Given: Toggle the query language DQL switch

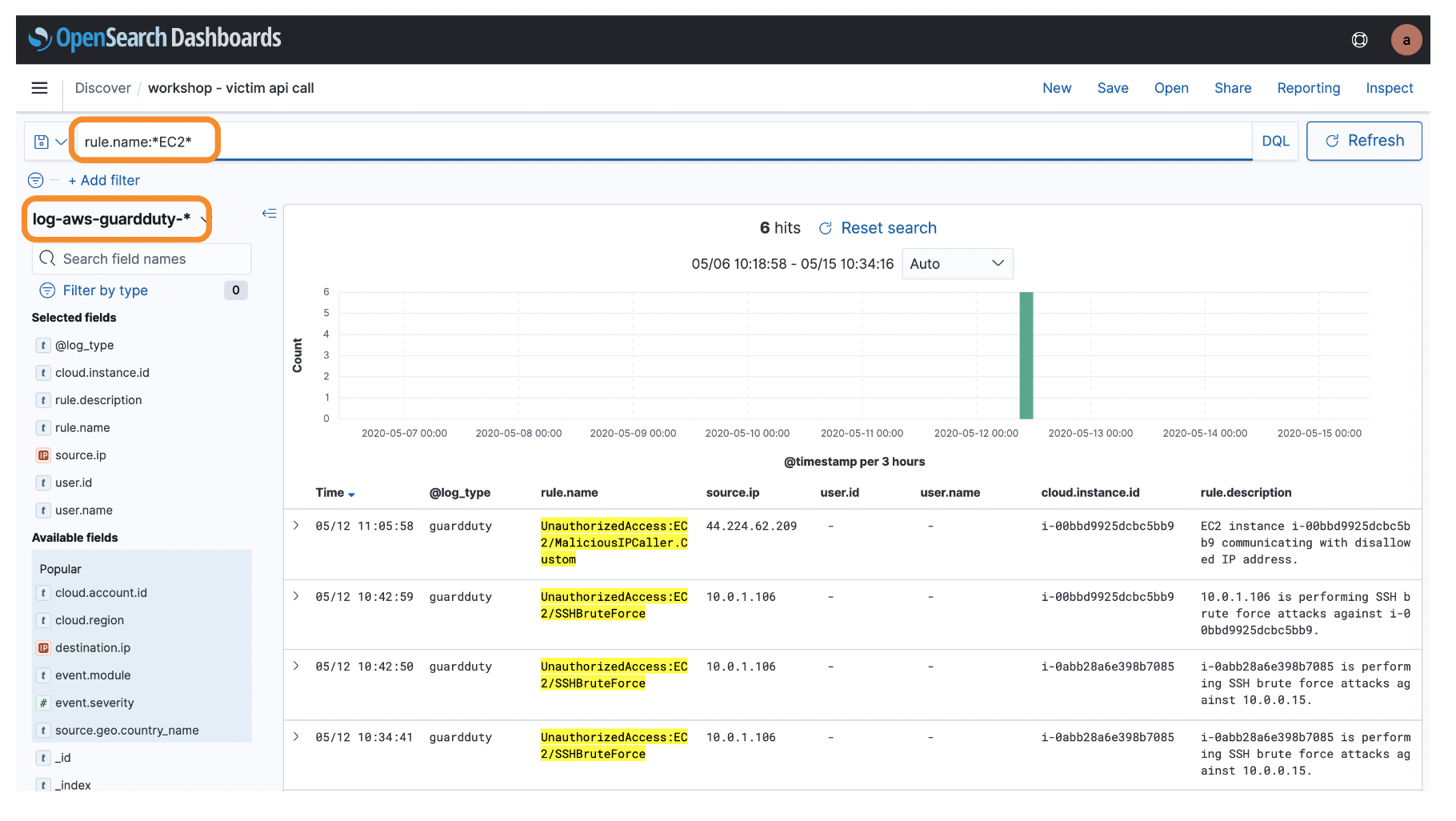Looking at the screenshot, I should point(1275,141).
